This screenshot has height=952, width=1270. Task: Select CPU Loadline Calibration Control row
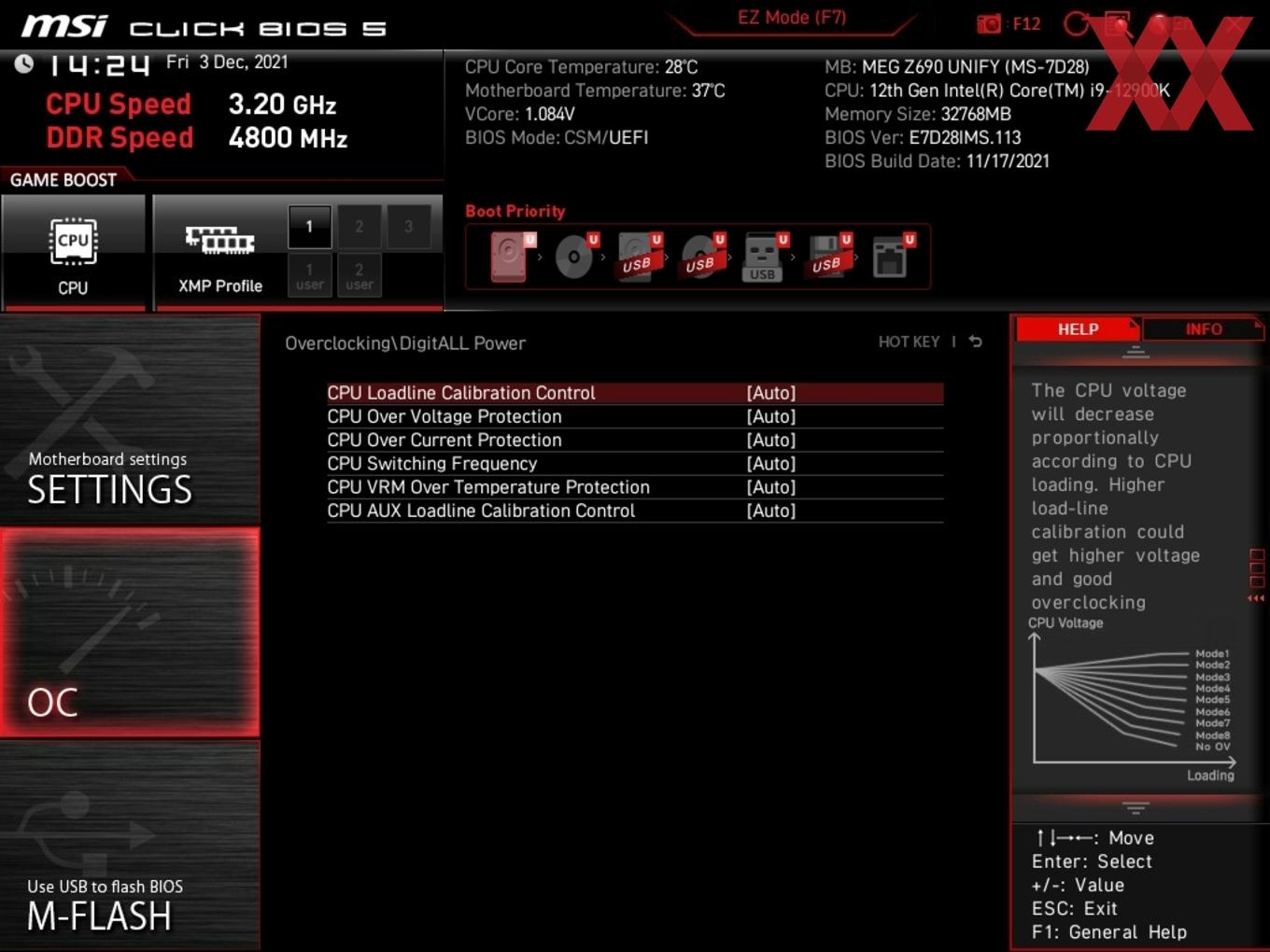635,393
